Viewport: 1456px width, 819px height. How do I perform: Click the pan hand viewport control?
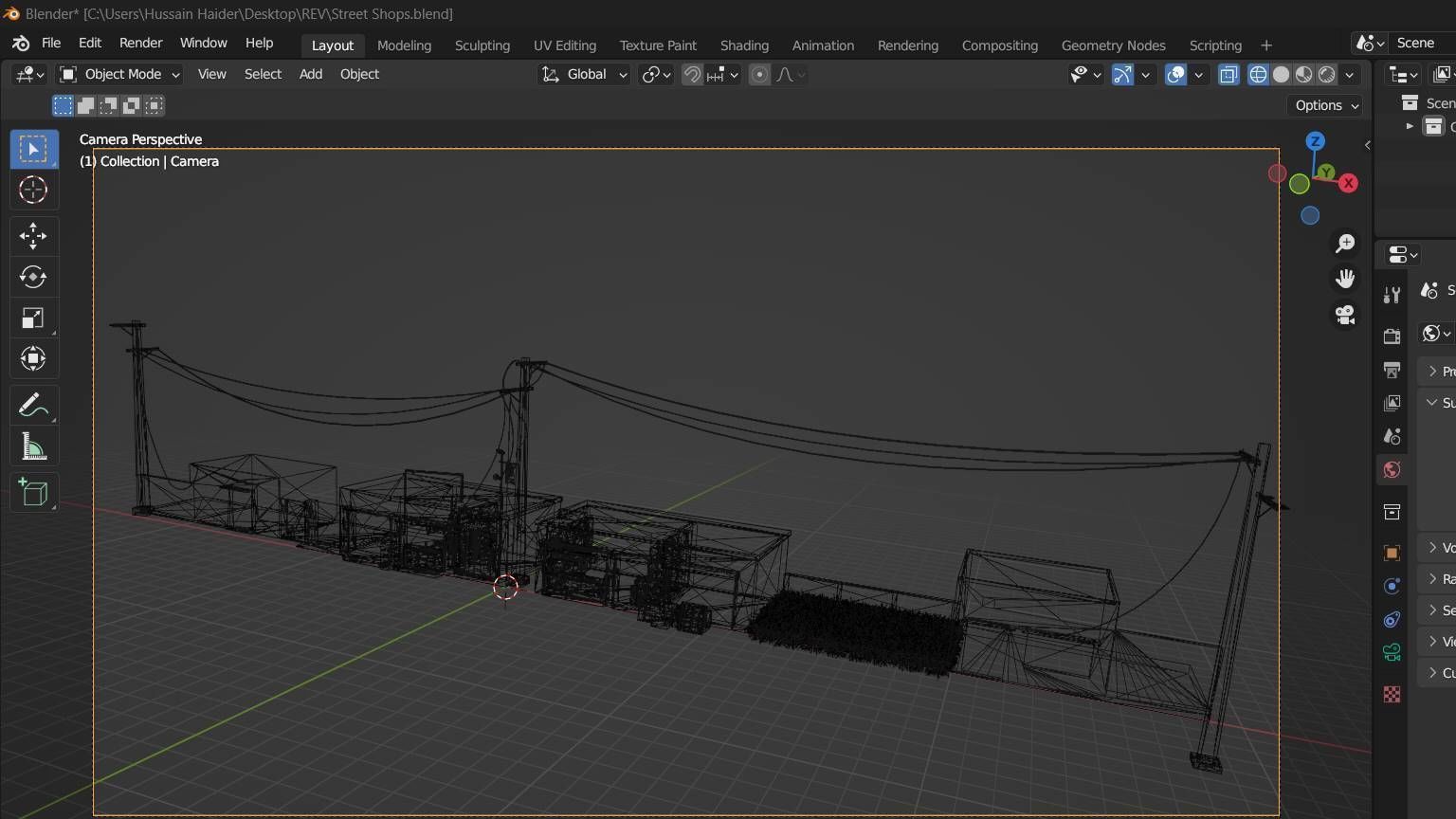1344,279
